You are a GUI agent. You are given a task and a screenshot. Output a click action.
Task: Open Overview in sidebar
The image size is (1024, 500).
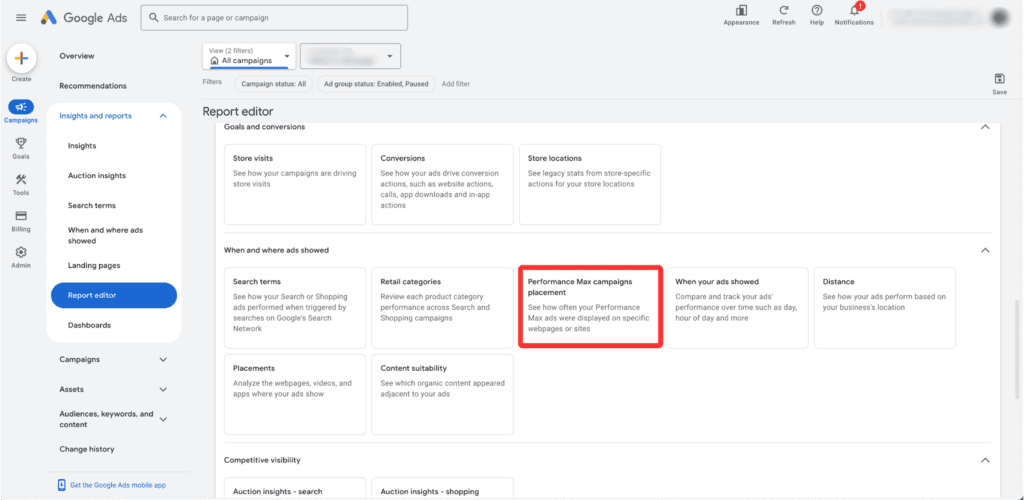[77, 56]
